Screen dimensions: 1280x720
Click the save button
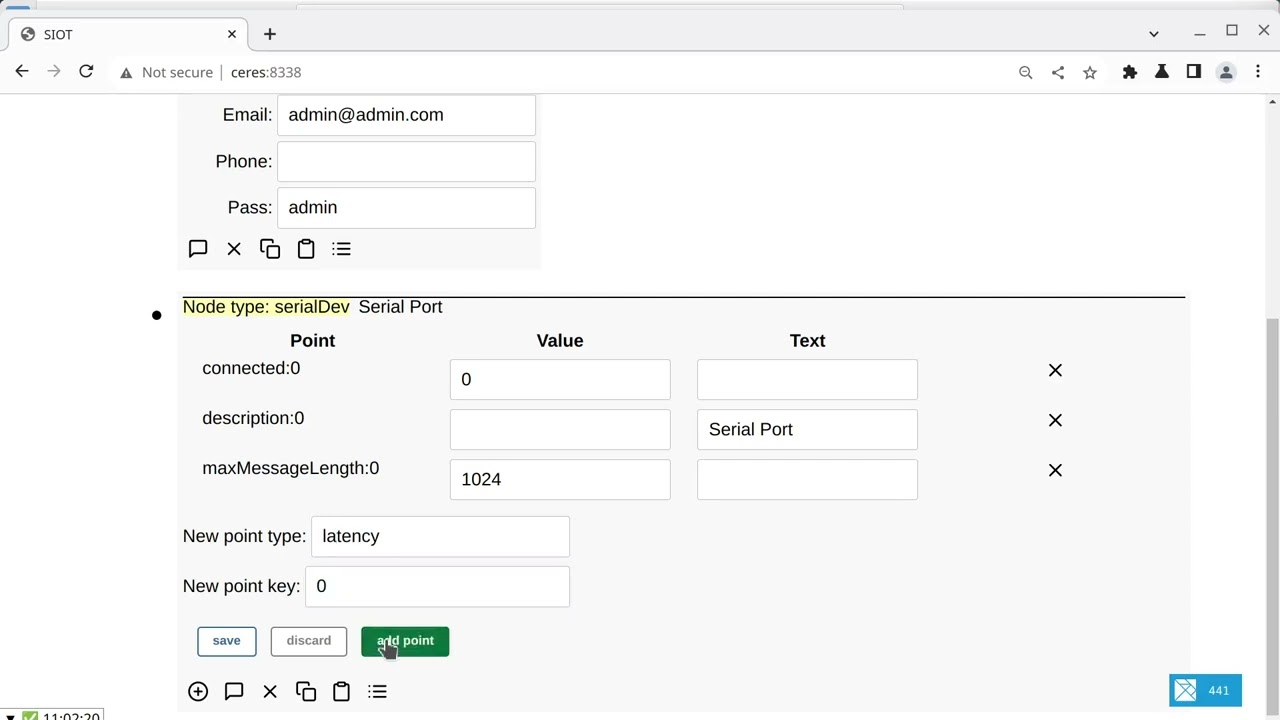coord(226,641)
